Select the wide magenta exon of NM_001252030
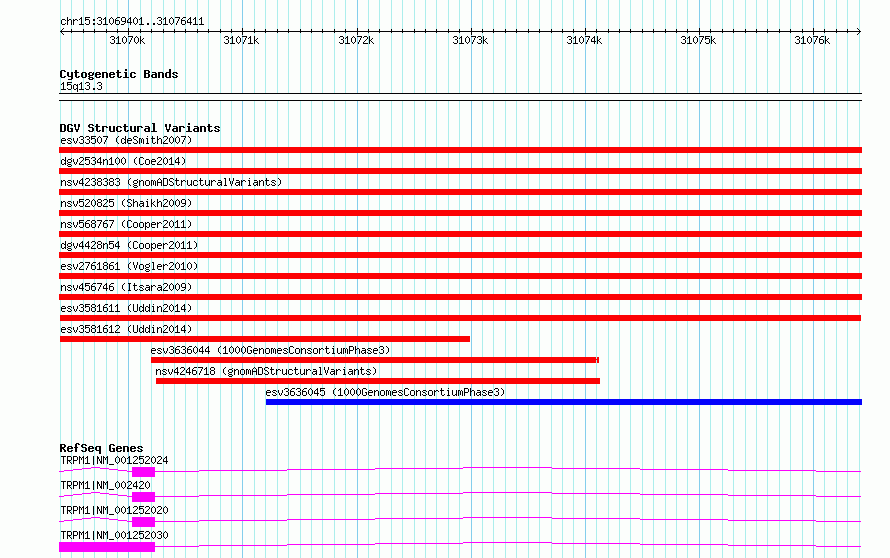Viewport: 890px width, 558px height. (x=107, y=547)
